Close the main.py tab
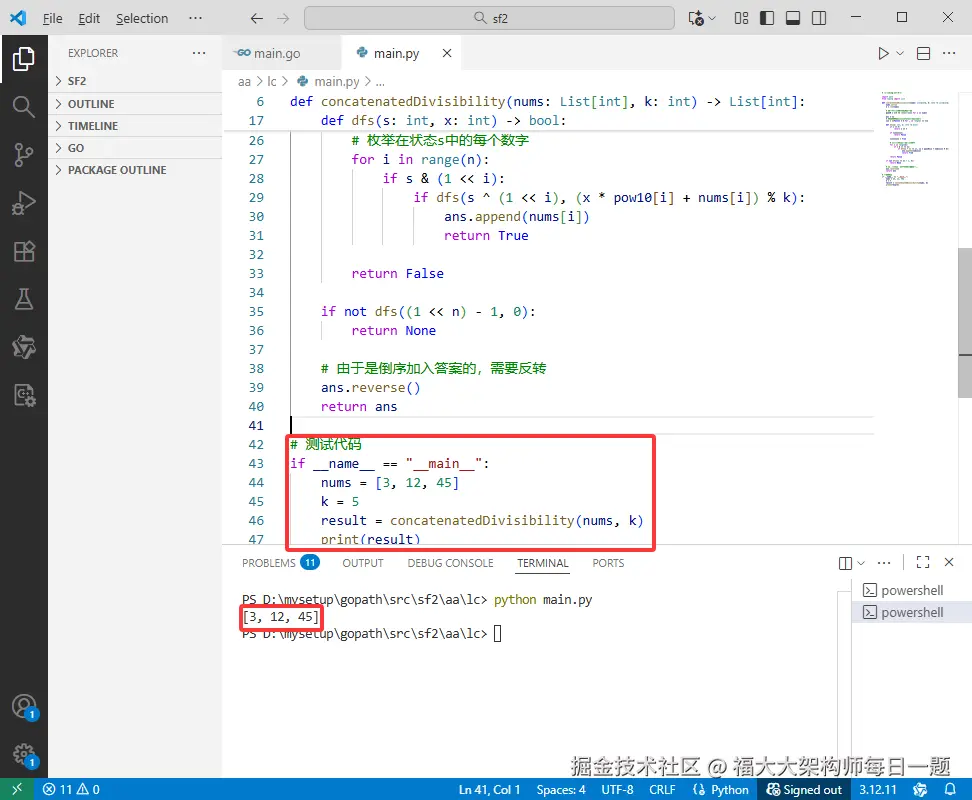The width and height of the screenshot is (972, 800). (x=446, y=53)
